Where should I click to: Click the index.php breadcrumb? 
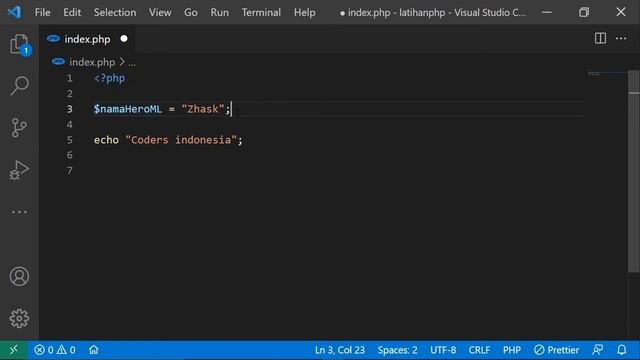[x=92, y=62]
